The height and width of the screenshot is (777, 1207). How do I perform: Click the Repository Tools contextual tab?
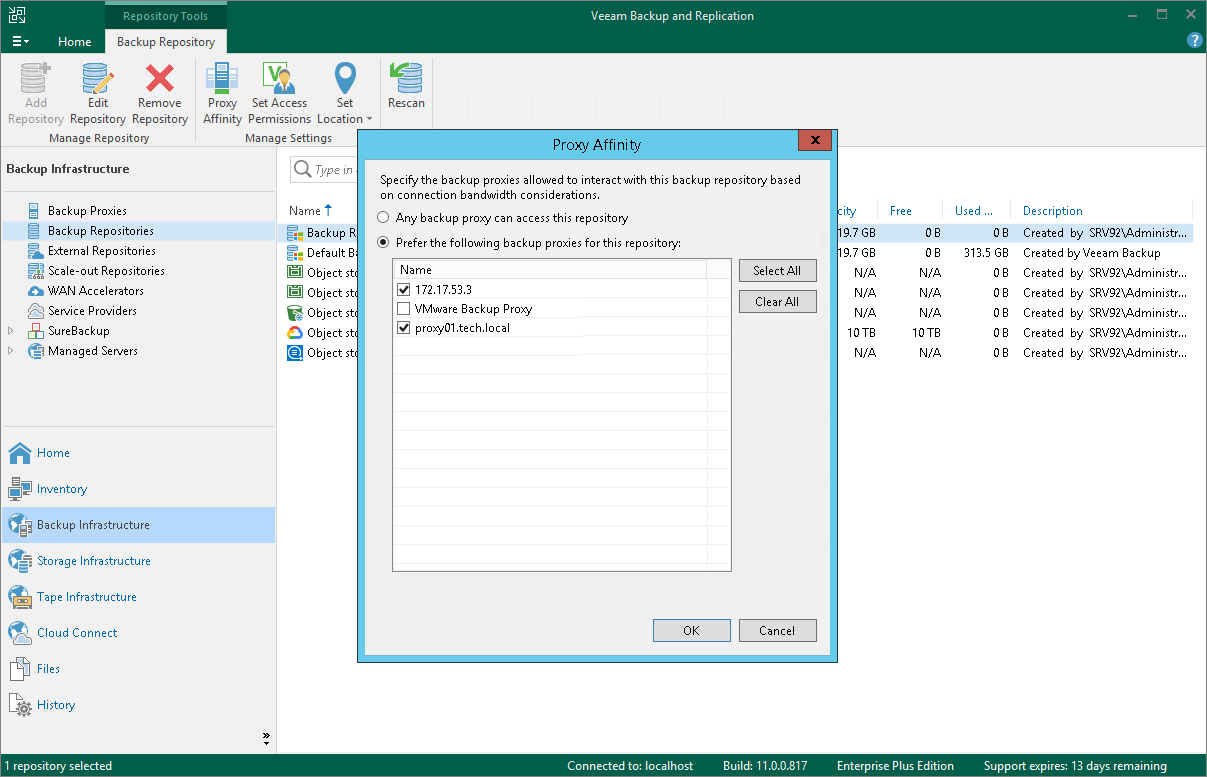[x=166, y=16]
